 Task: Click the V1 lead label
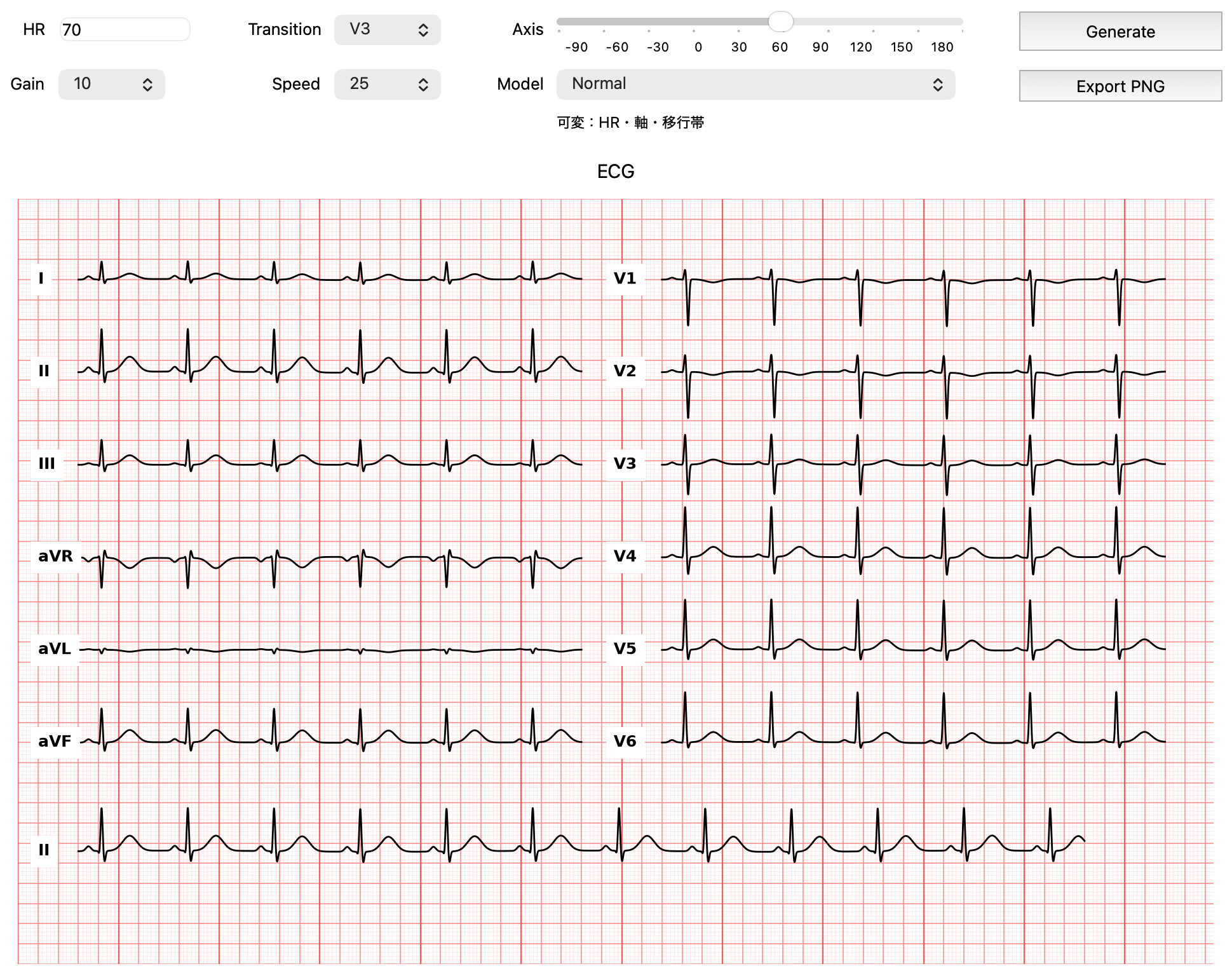coord(625,278)
